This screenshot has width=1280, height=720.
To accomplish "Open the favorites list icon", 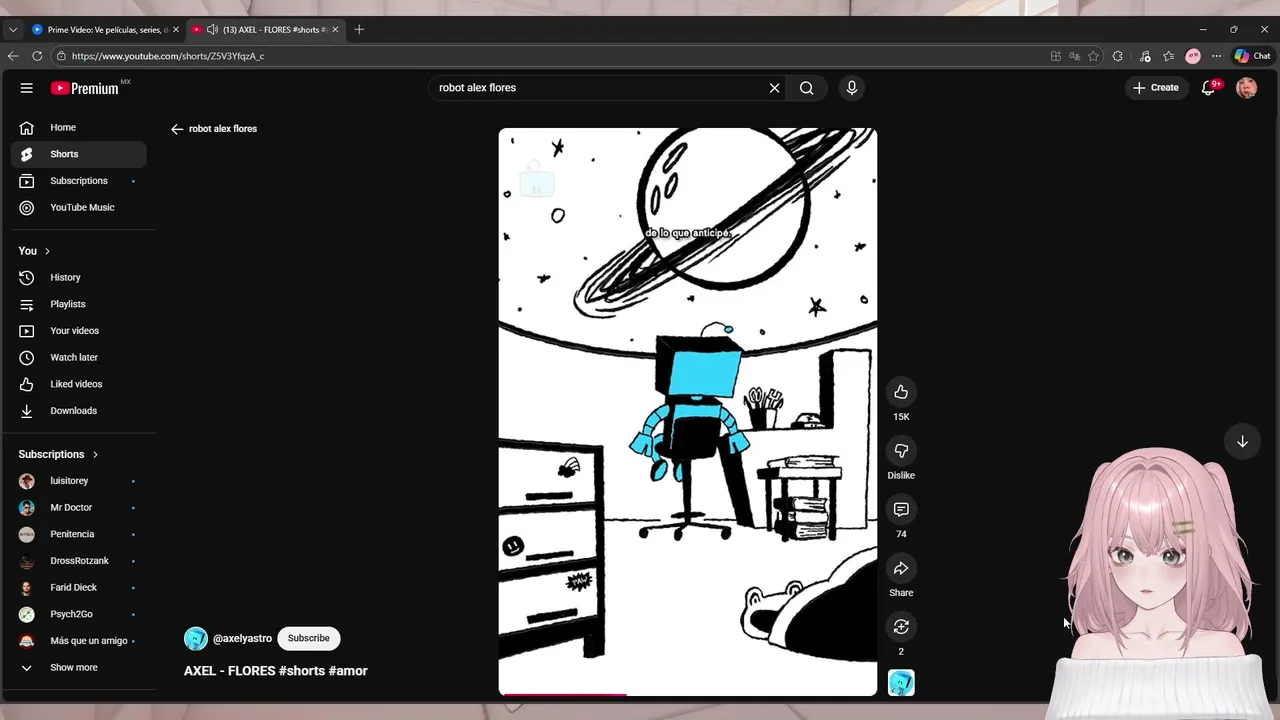I will [x=1168, y=56].
